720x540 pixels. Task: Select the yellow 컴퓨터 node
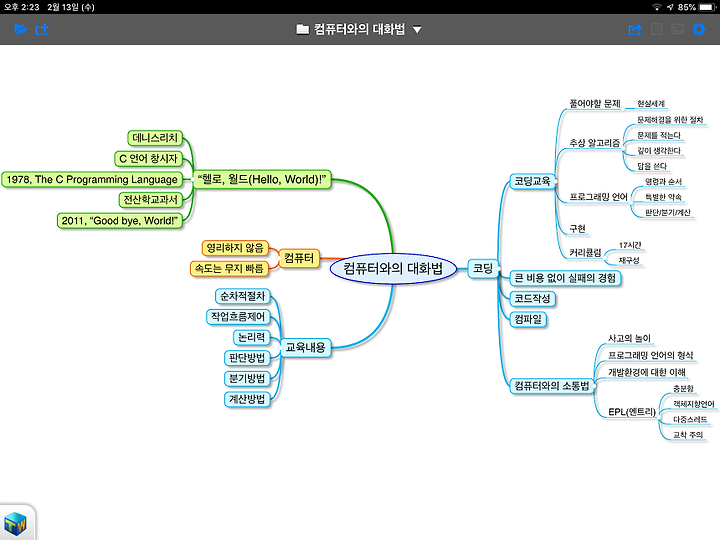[299, 258]
